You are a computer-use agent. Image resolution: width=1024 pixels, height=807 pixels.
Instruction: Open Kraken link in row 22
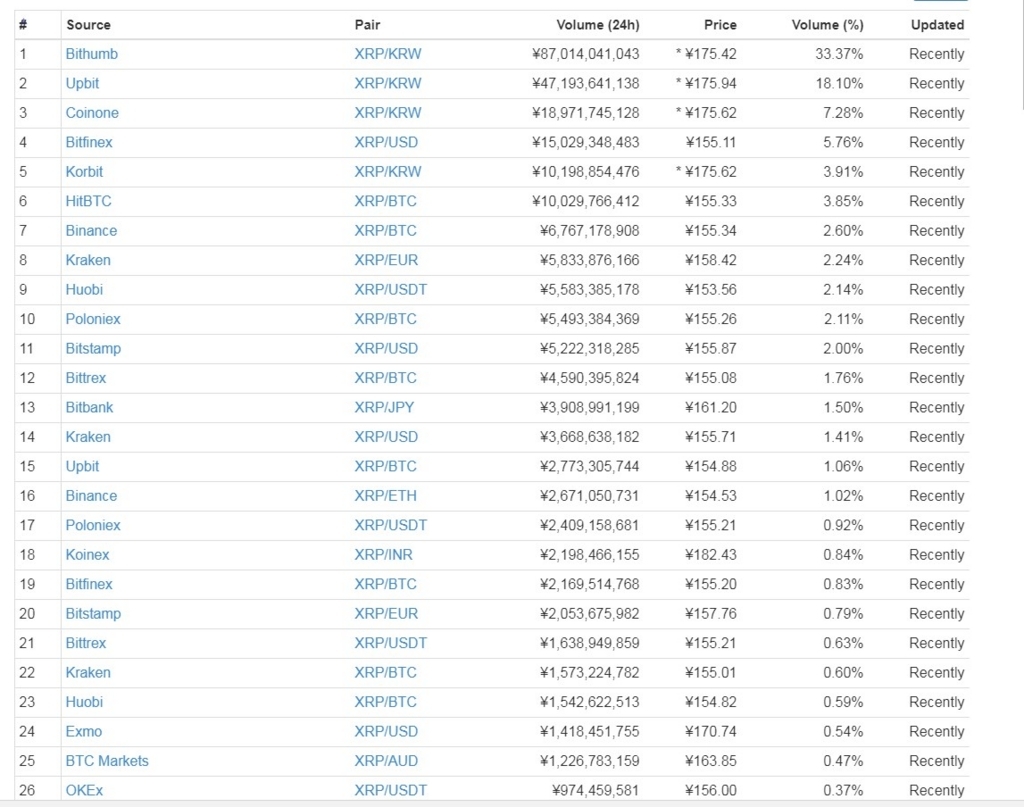pos(88,672)
